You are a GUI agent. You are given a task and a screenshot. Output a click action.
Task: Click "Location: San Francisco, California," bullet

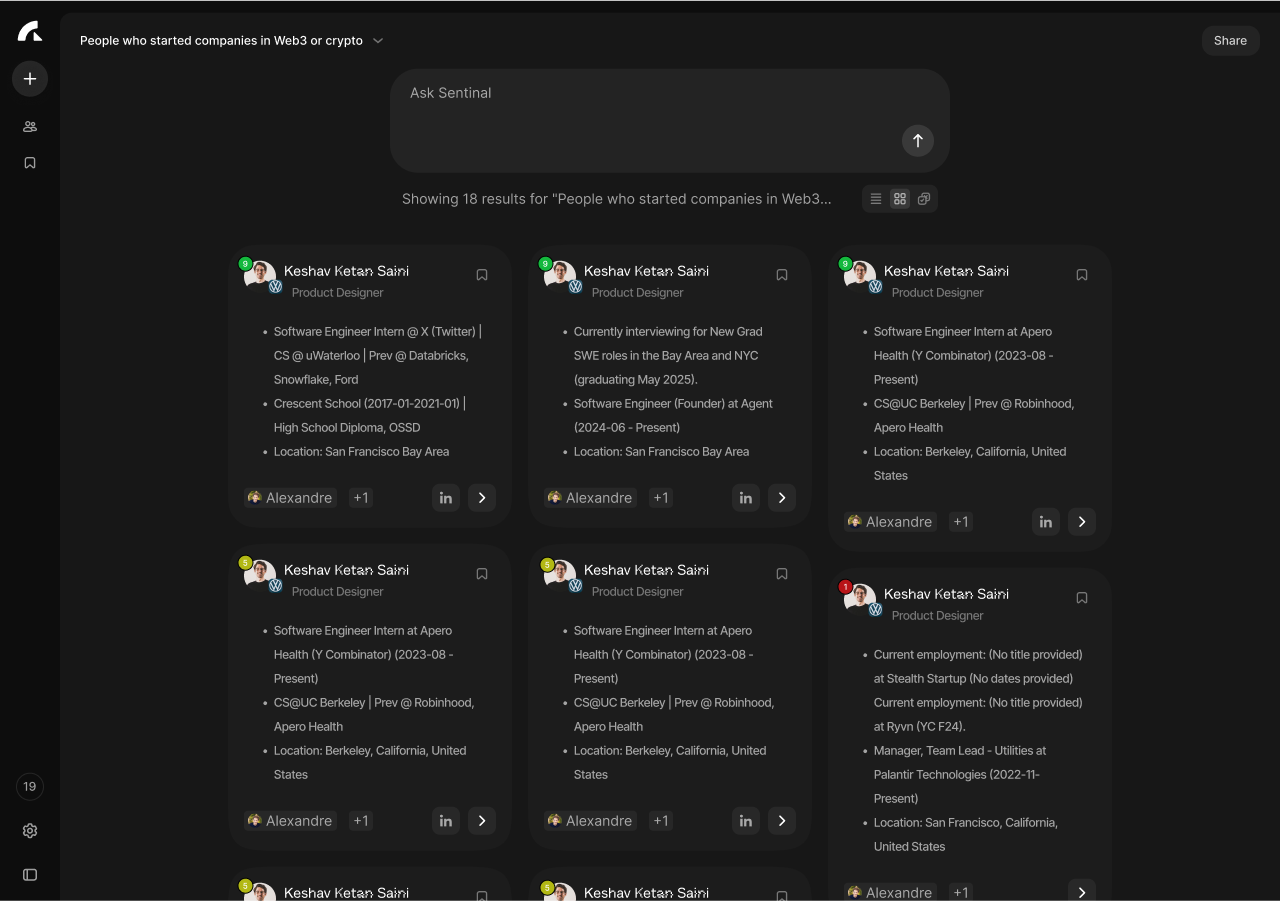tap(966, 823)
